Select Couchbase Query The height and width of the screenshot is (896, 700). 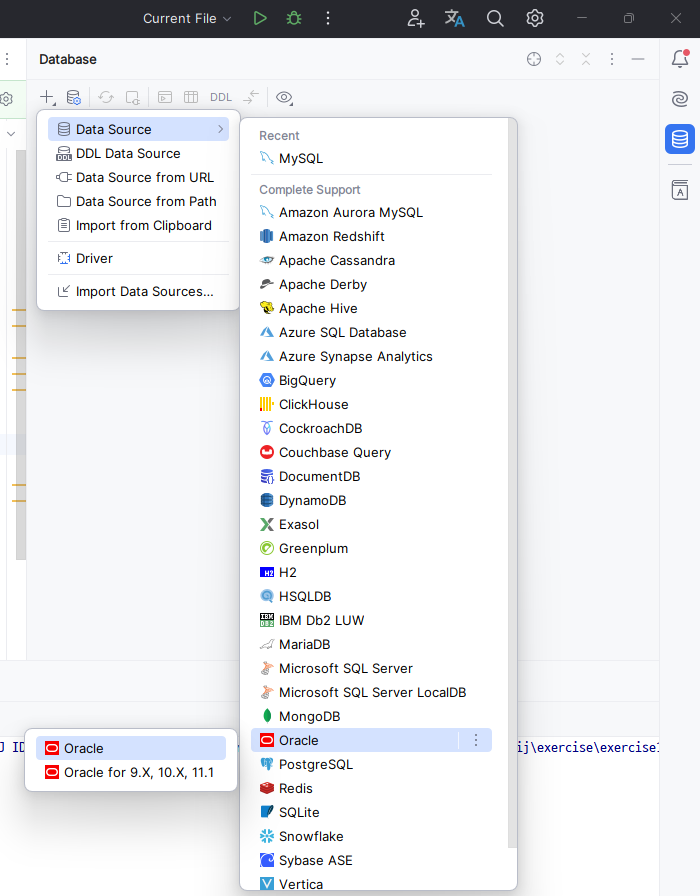tap(371, 453)
